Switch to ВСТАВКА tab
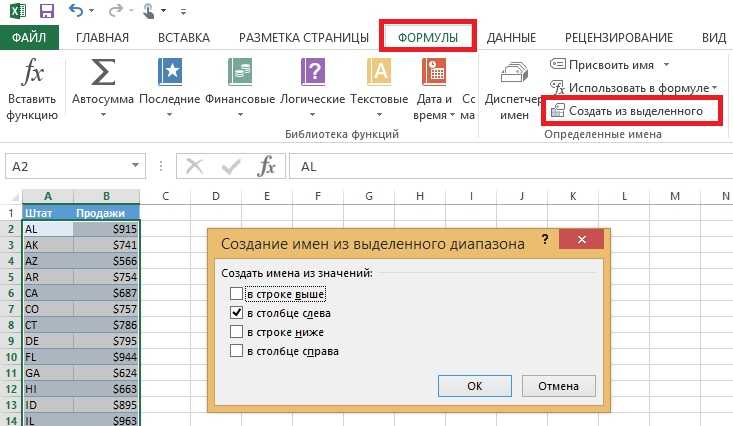This screenshot has width=733, height=426. (x=184, y=37)
